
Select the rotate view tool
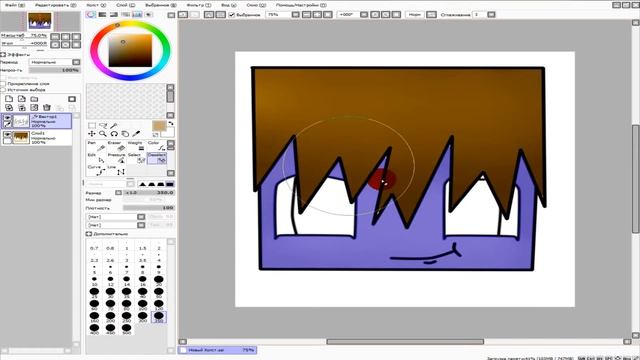point(114,134)
